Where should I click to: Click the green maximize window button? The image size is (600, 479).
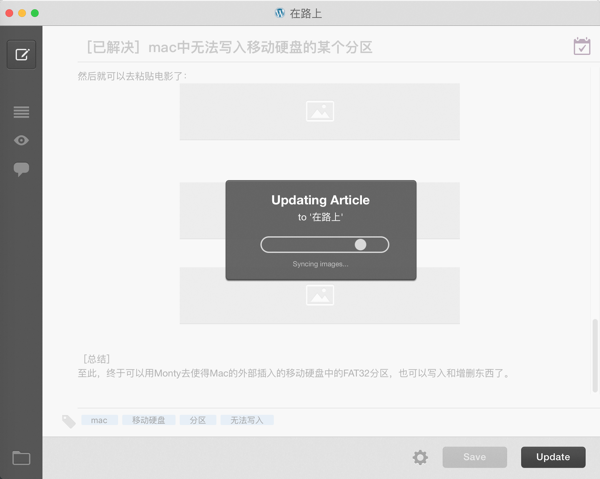35,13
